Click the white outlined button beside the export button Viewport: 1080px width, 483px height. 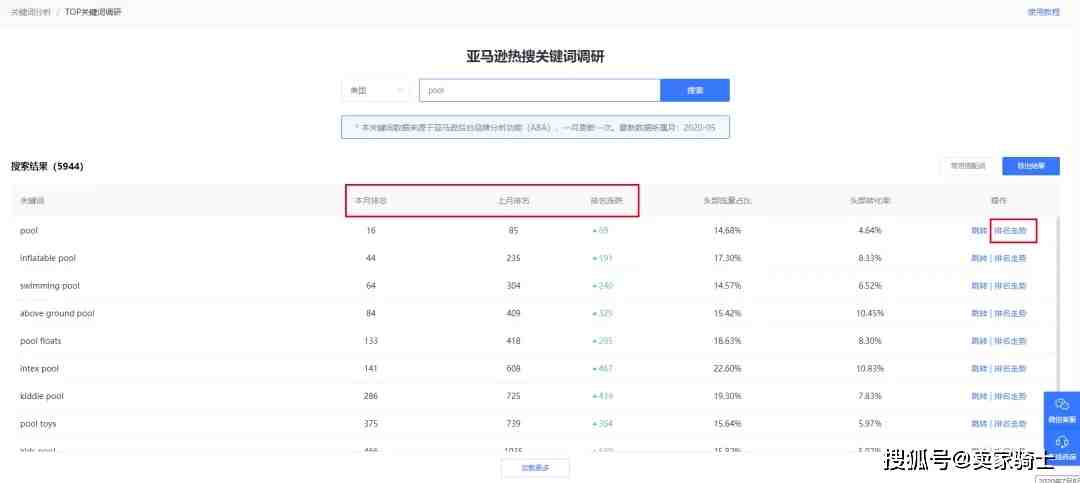pyautogui.click(x=968, y=166)
